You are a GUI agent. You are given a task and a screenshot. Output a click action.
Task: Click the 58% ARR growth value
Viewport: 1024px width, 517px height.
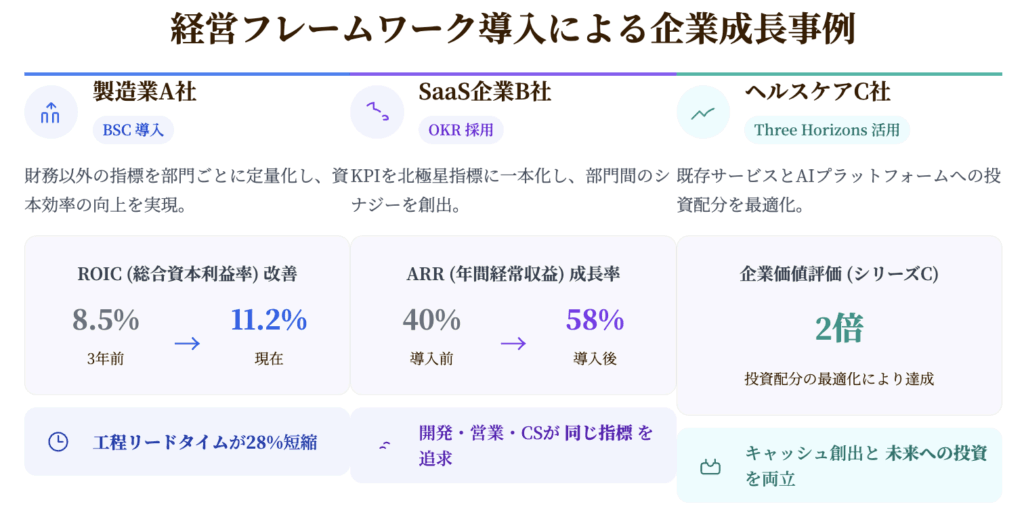(x=595, y=320)
